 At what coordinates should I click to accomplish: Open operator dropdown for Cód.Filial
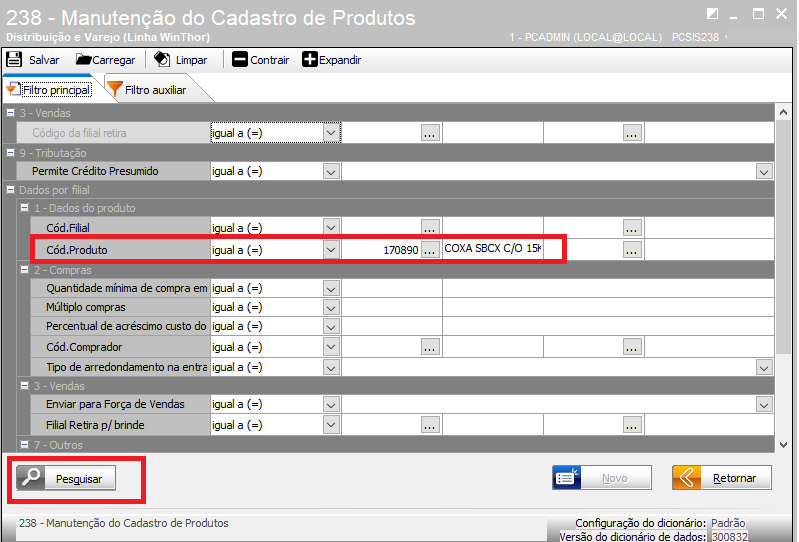(x=331, y=228)
